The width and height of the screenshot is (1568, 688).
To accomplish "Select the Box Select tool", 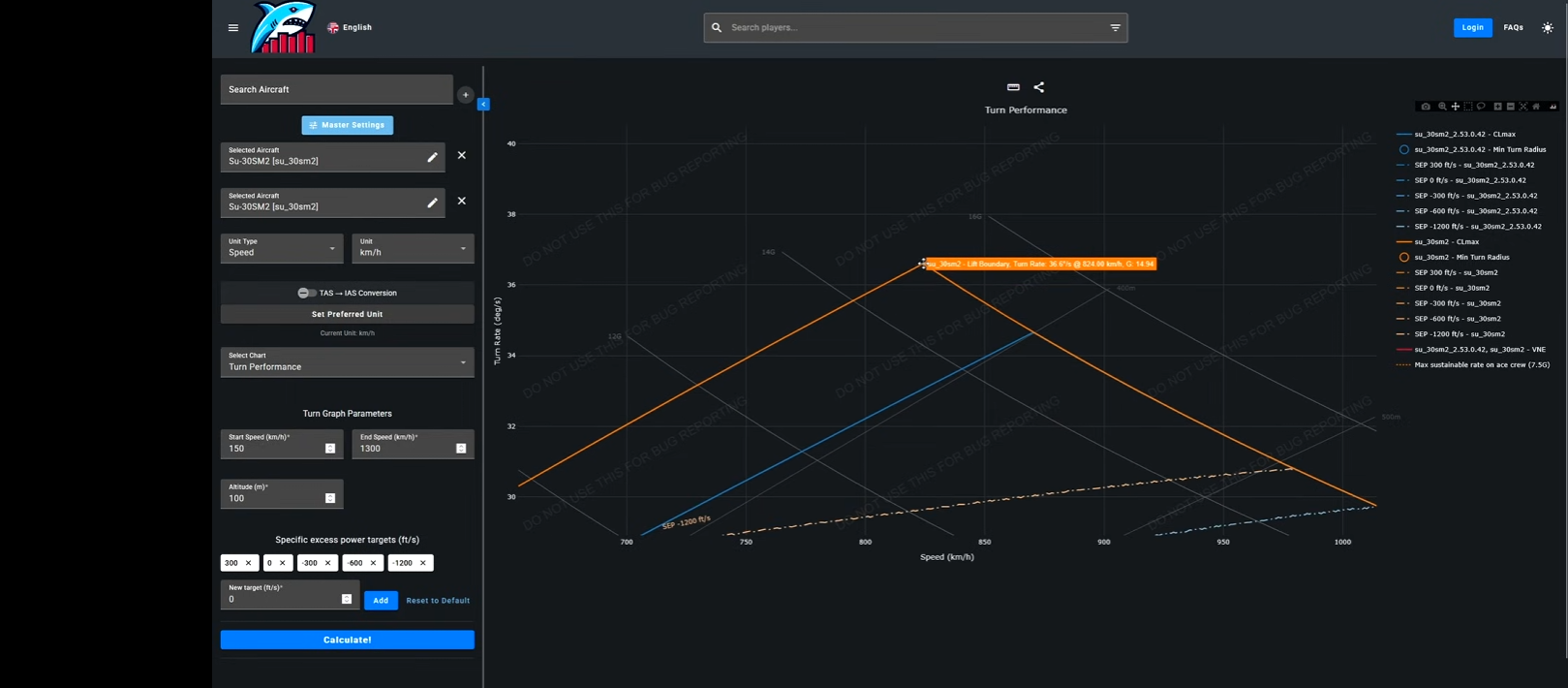I will point(1468,107).
